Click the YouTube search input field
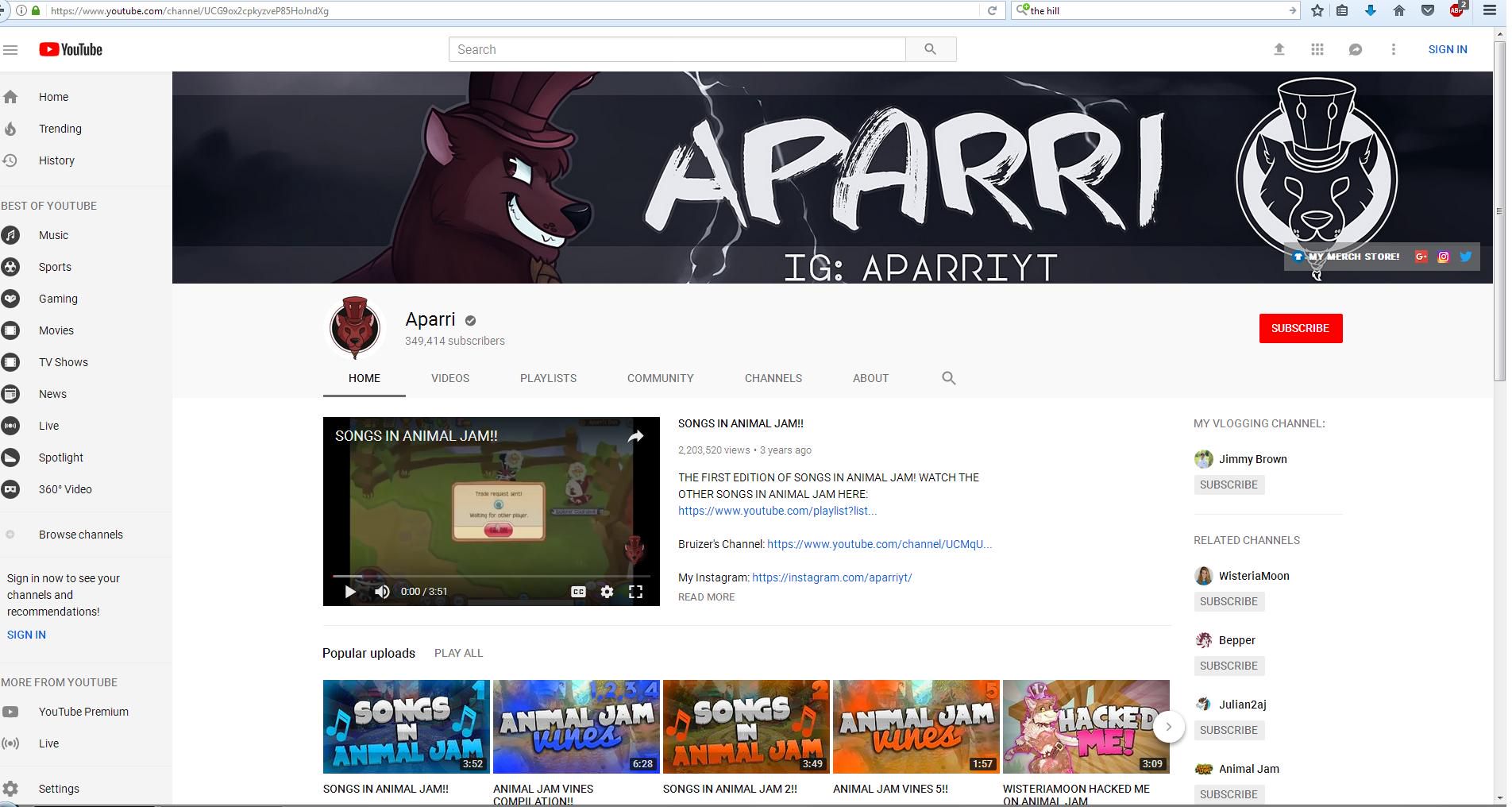The image size is (1512, 807). pos(677,49)
